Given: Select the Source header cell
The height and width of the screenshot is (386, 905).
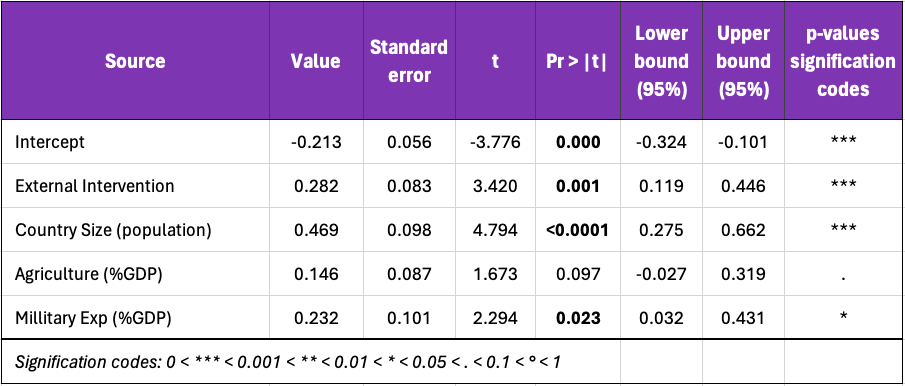Looking at the screenshot, I should click(135, 61).
